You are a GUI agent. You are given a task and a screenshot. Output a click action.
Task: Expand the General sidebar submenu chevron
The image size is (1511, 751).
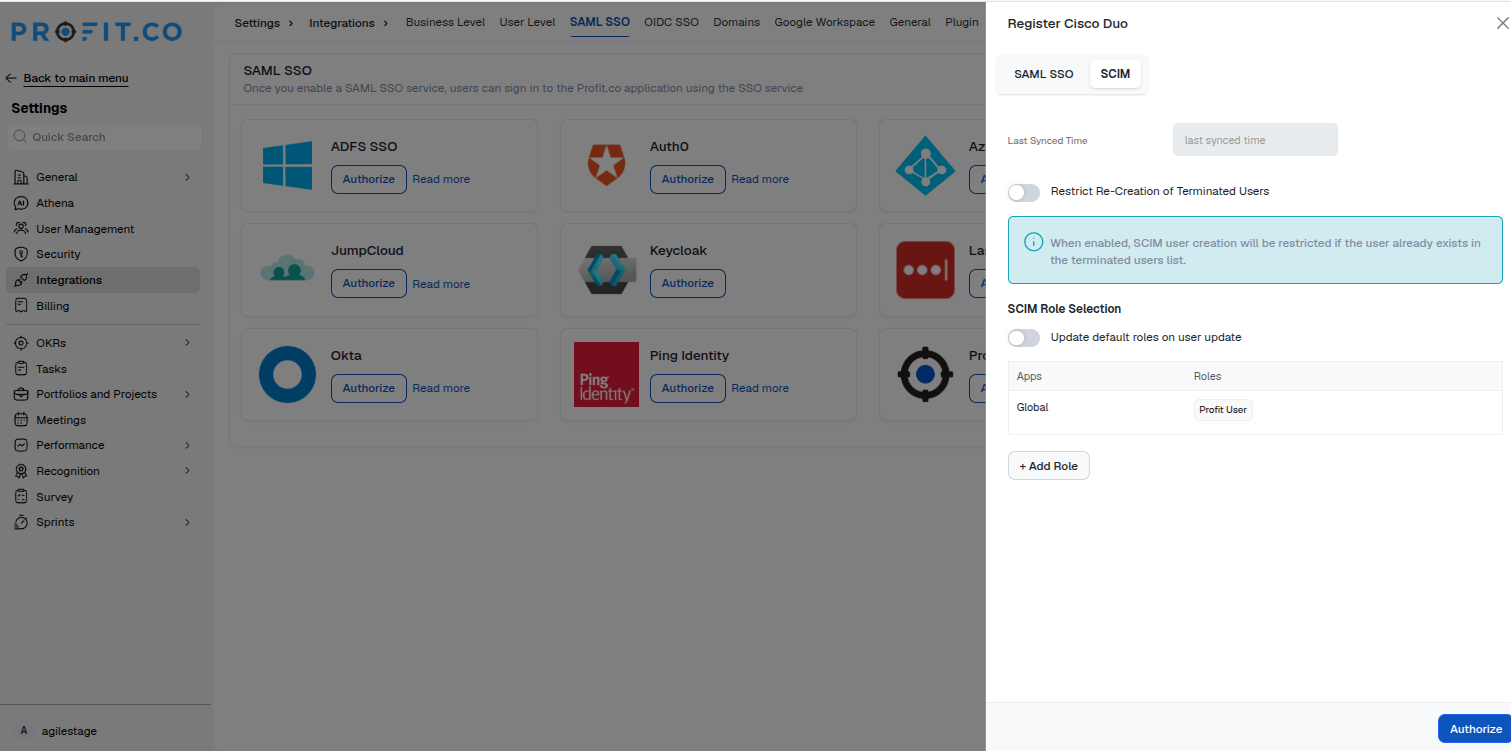point(187,177)
